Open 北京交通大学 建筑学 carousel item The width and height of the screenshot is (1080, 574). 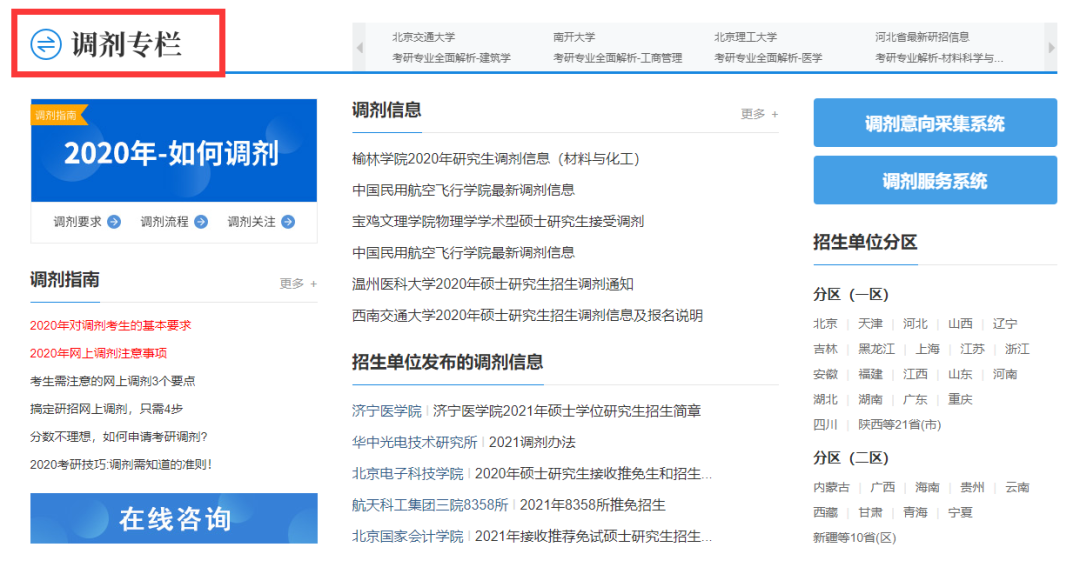[451, 48]
